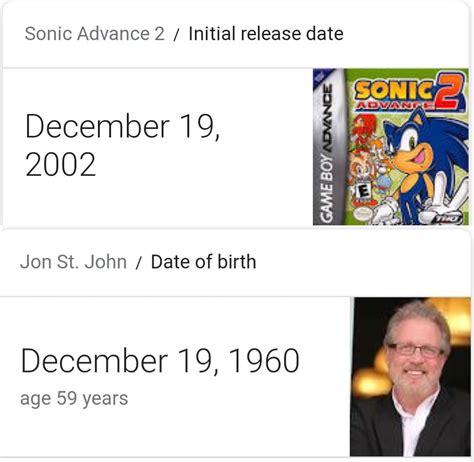This screenshot has height=462, width=474.
Task: Click the large red 2 numeral
Action: pos(450,90)
